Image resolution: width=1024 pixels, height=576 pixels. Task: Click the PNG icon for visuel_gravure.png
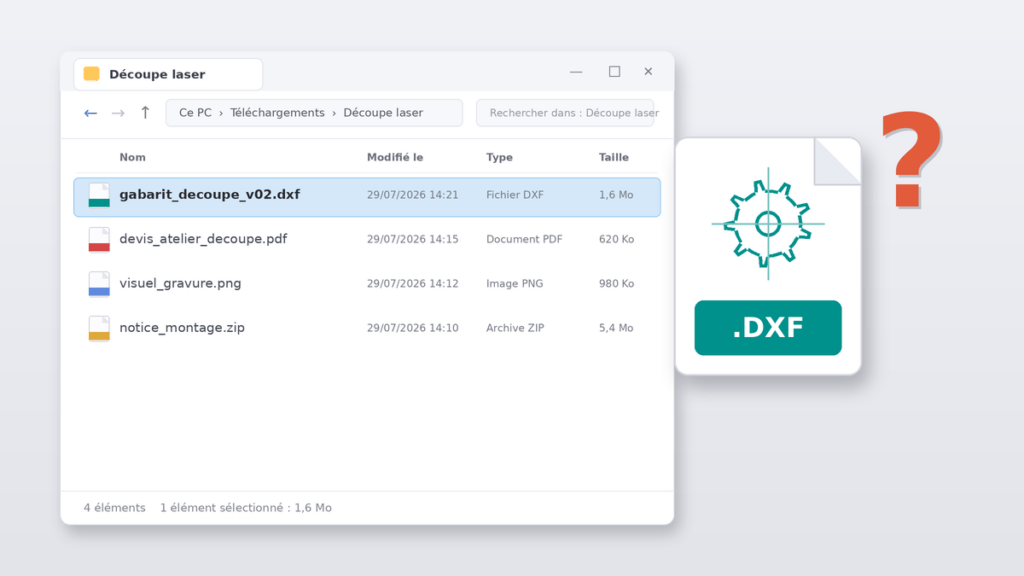pos(99,284)
